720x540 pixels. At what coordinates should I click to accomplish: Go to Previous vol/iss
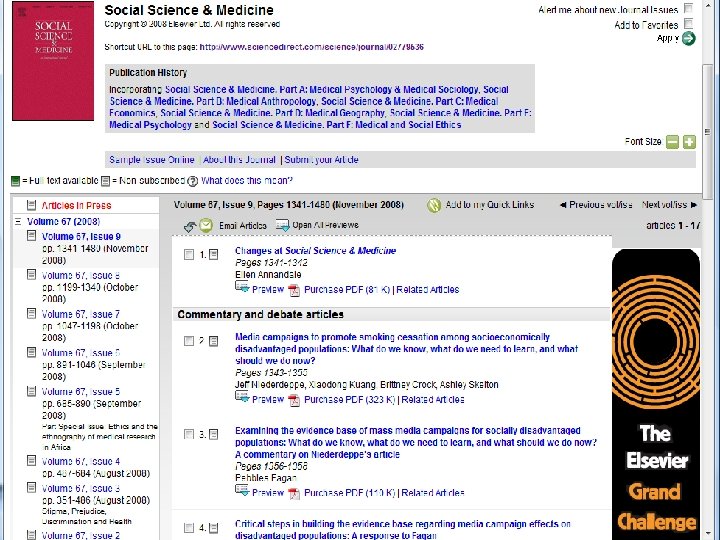596,205
